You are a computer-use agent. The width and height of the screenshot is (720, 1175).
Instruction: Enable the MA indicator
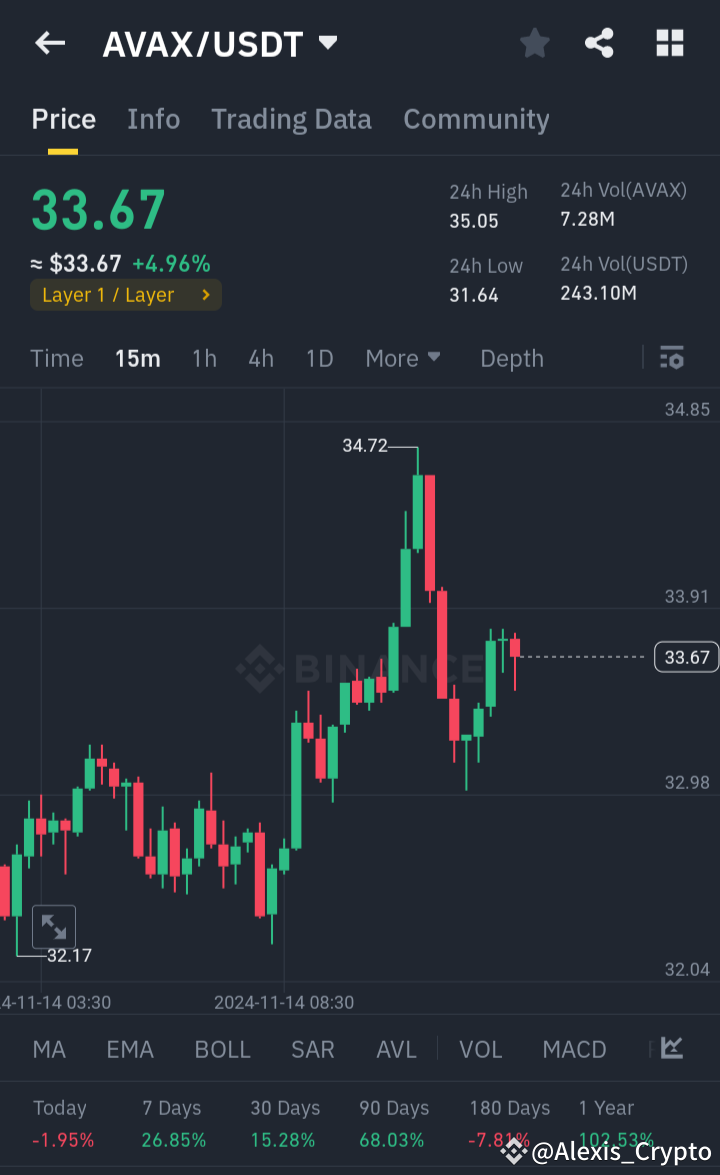48,1049
